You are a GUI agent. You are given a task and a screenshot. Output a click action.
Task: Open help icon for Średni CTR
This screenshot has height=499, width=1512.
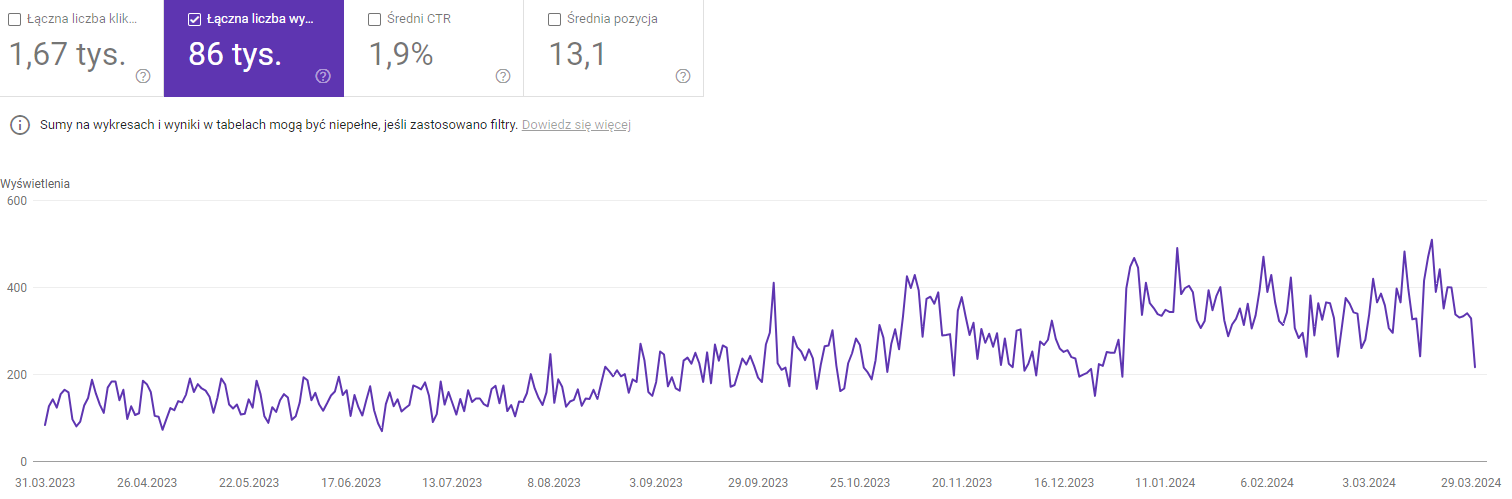point(503,76)
